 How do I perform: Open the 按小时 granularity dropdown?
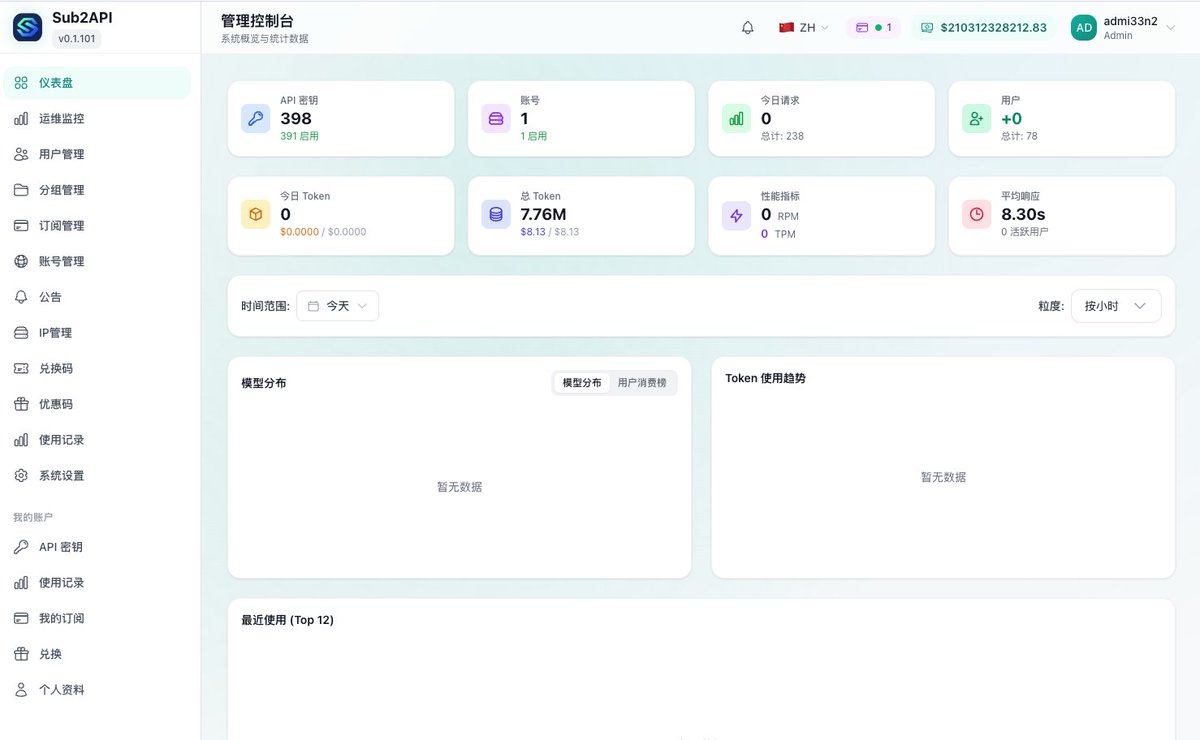point(1116,306)
